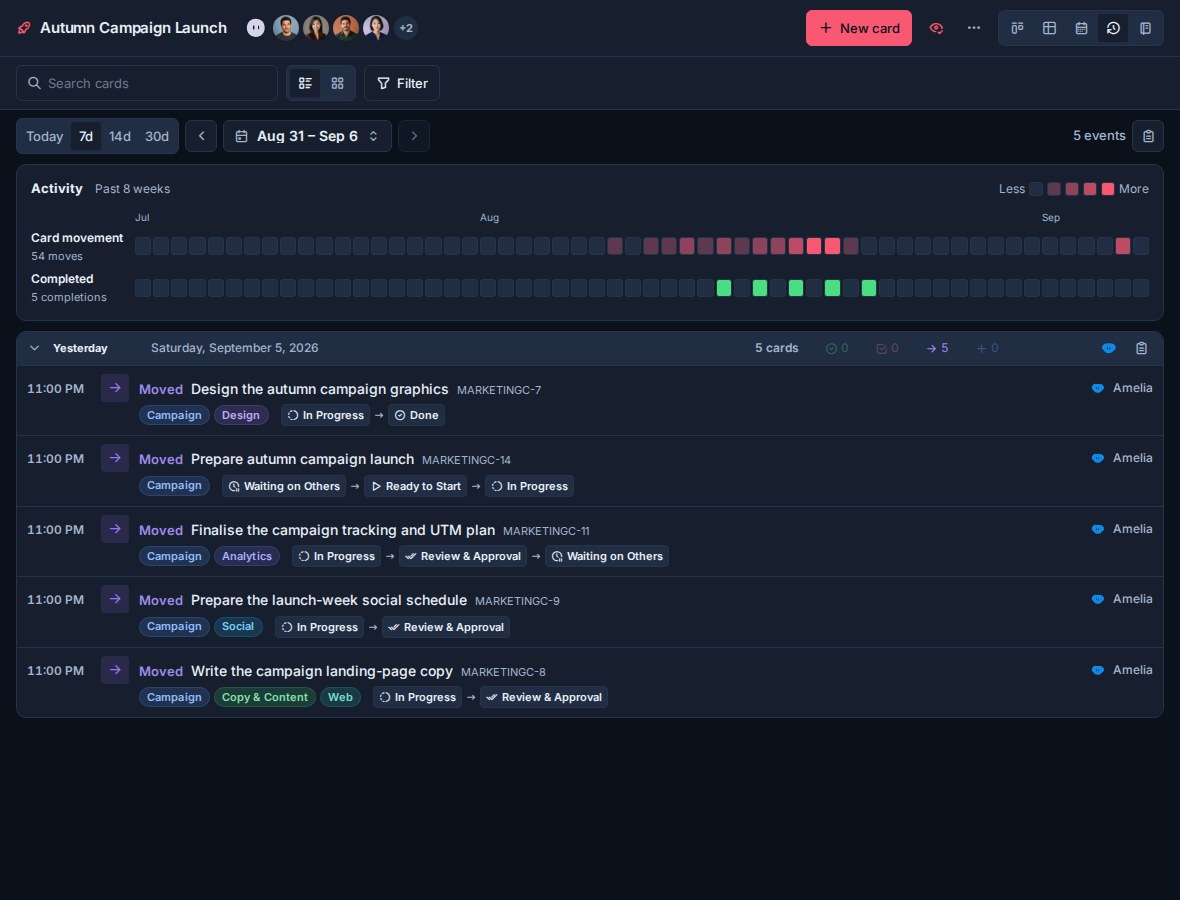The height and width of the screenshot is (900, 1180).
Task: Collapse the Yesterday section chevron
Action: (34, 348)
